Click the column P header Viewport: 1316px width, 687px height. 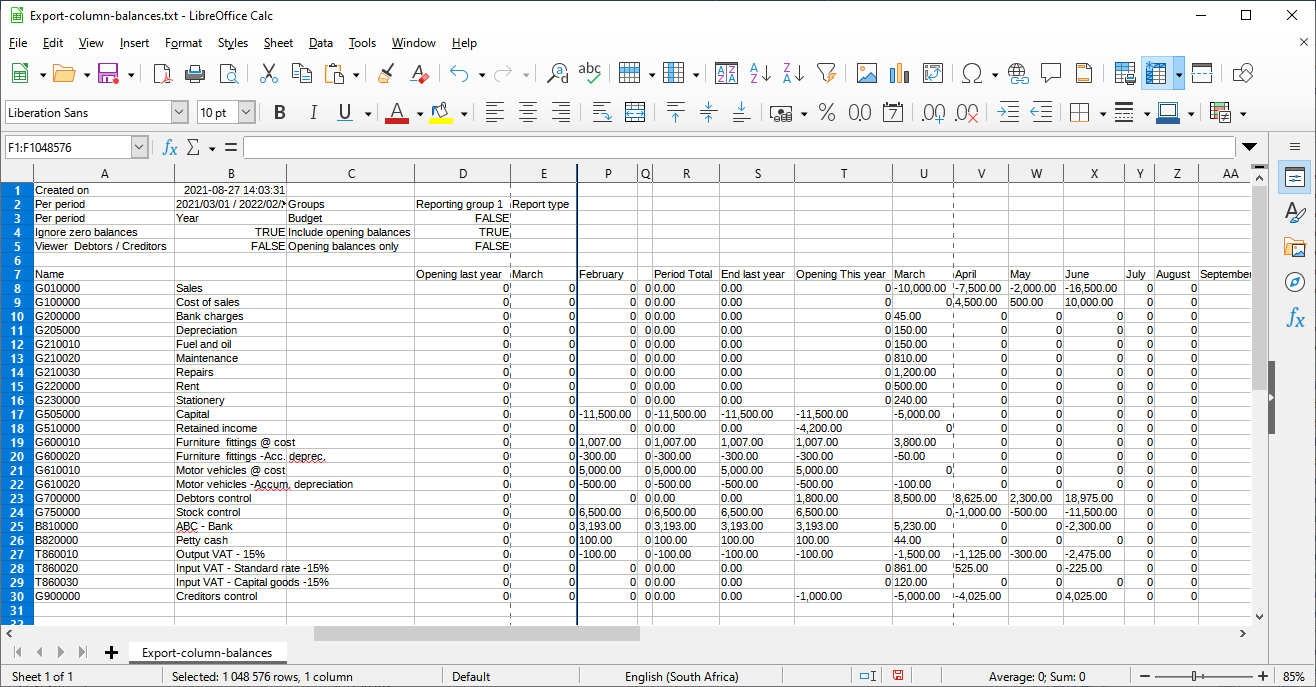pos(607,174)
